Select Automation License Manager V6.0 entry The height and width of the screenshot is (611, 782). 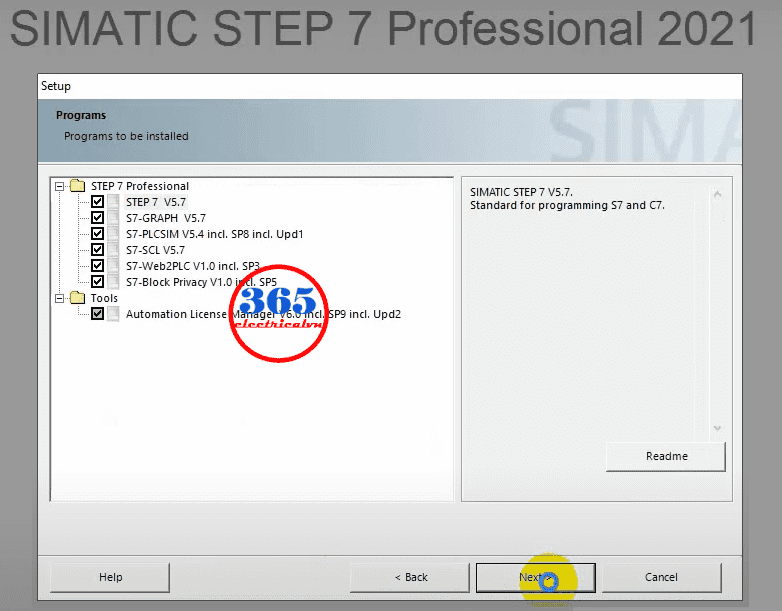[263, 314]
